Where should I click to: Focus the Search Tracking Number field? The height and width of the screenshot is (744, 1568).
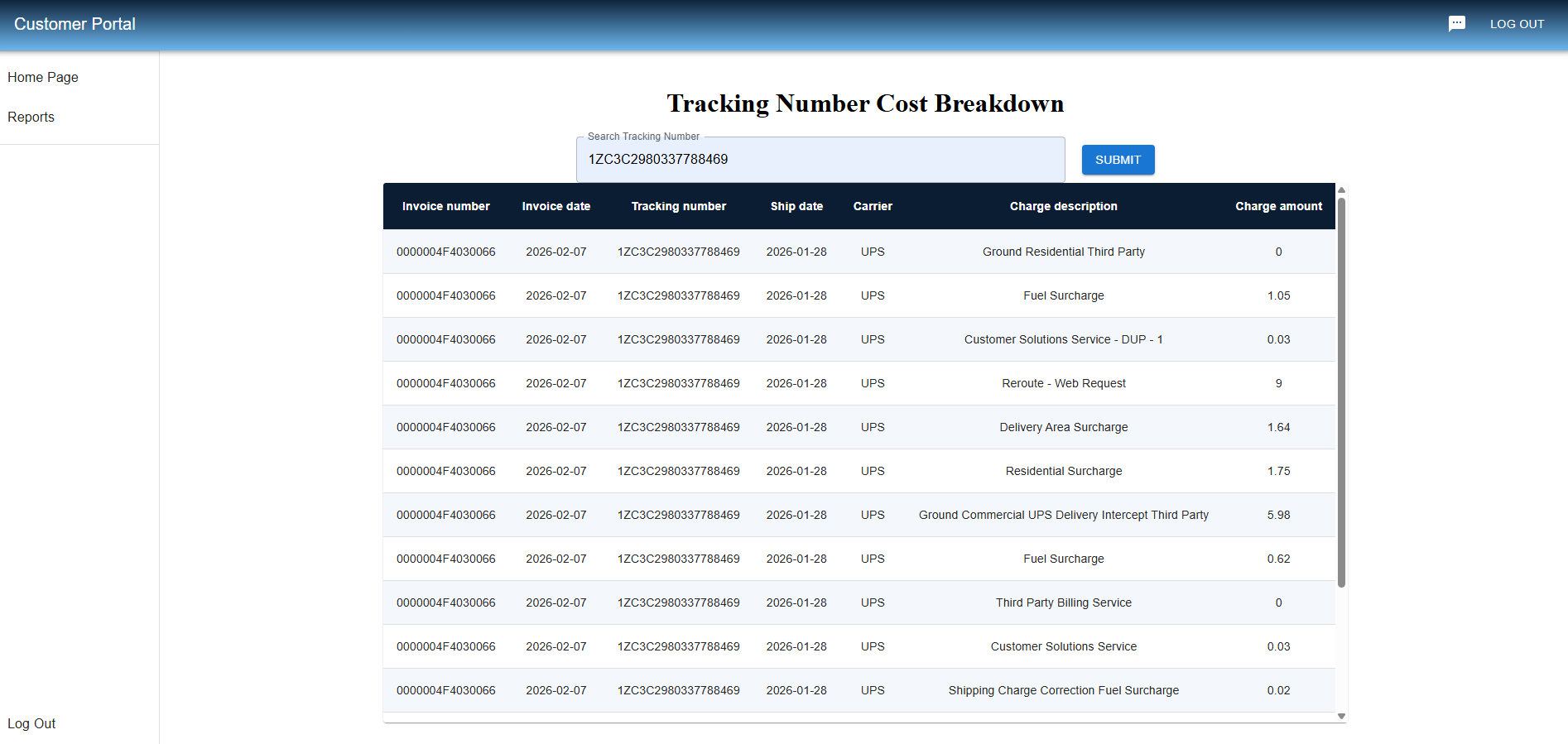click(820, 160)
